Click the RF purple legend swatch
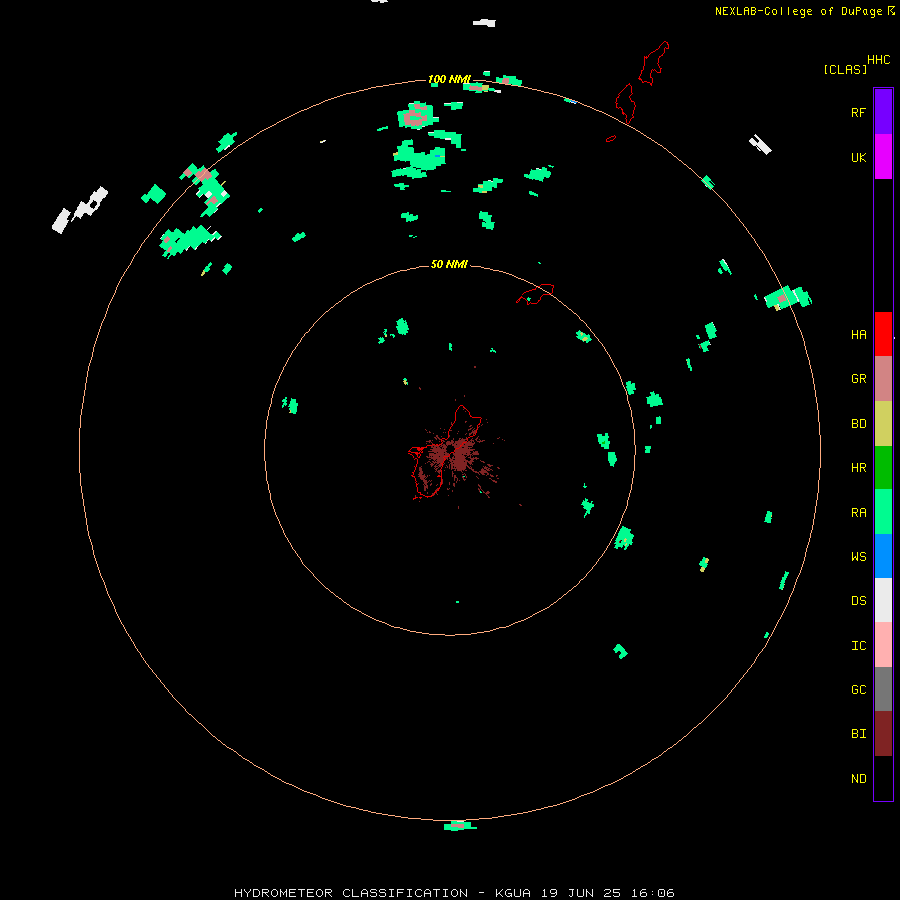The width and height of the screenshot is (900, 900). (x=883, y=111)
